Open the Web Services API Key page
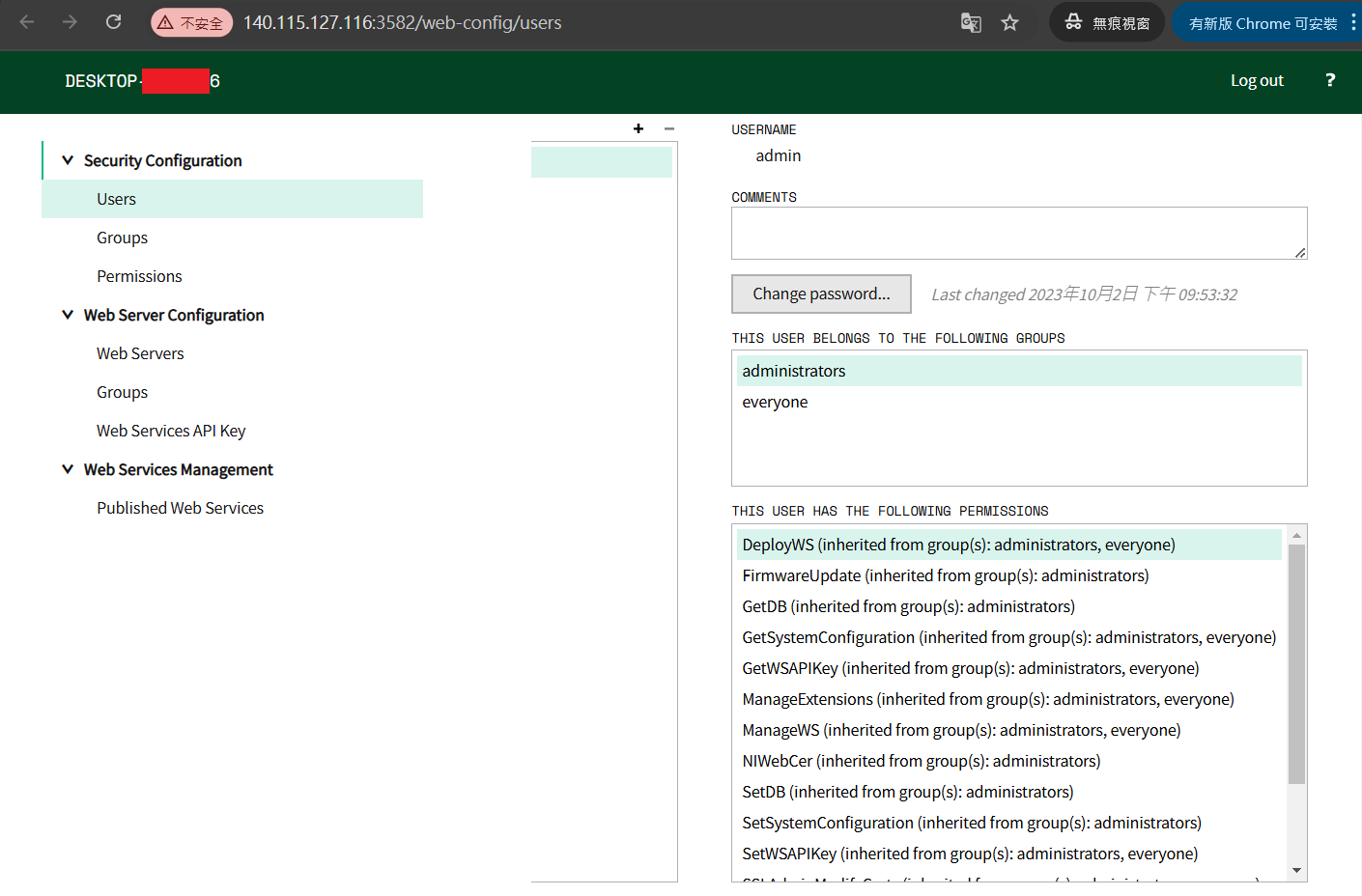 [x=171, y=431]
